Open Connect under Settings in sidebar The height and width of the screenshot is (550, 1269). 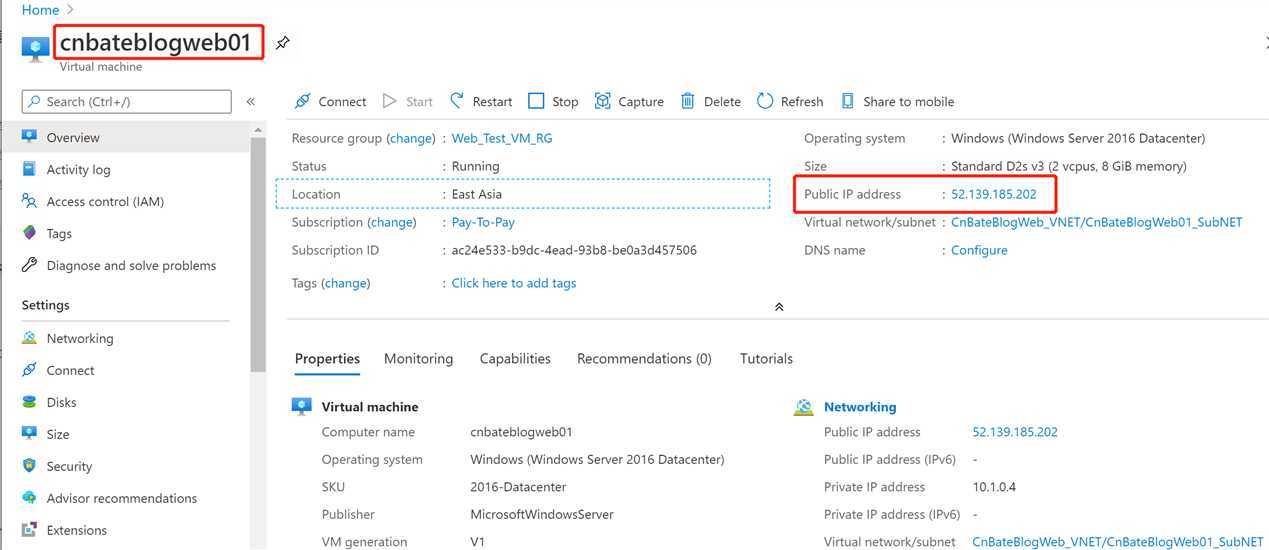(70, 370)
